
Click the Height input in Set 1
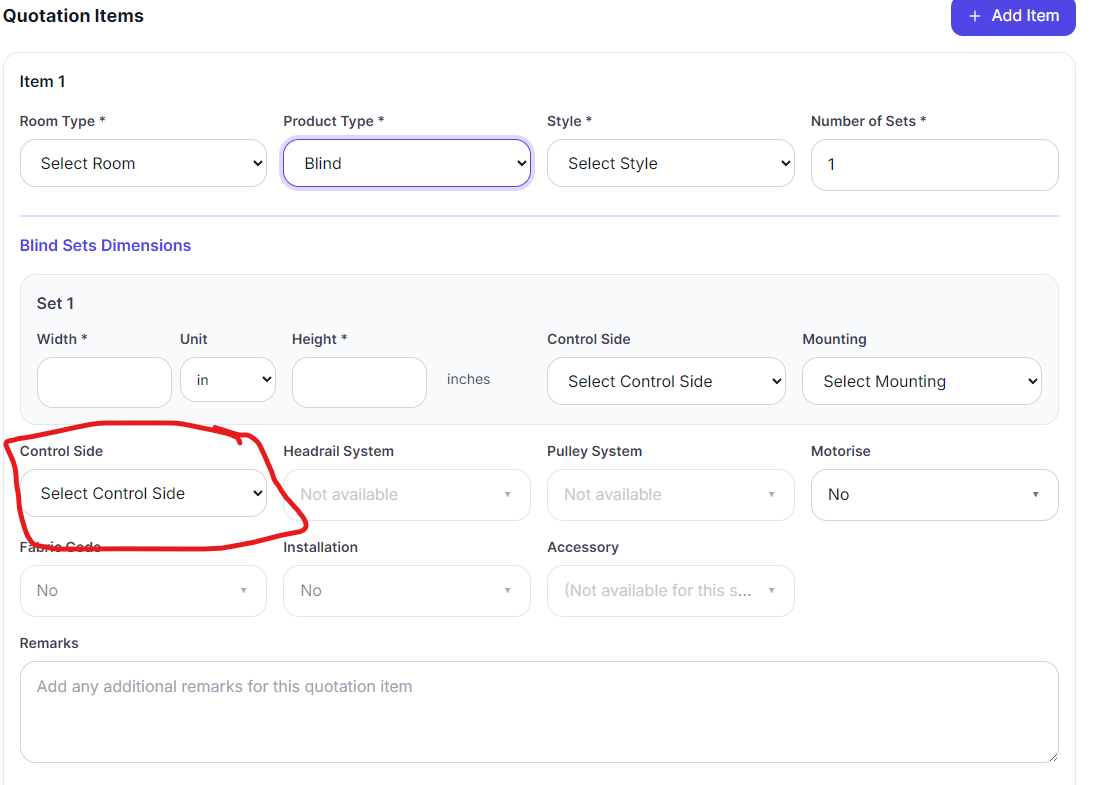click(x=359, y=382)
